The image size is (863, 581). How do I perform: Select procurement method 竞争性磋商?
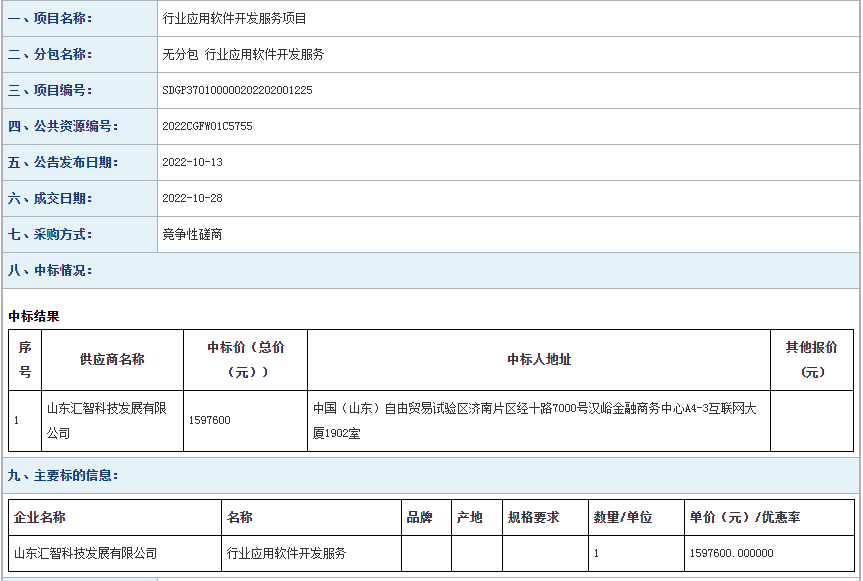click(192, 234)
